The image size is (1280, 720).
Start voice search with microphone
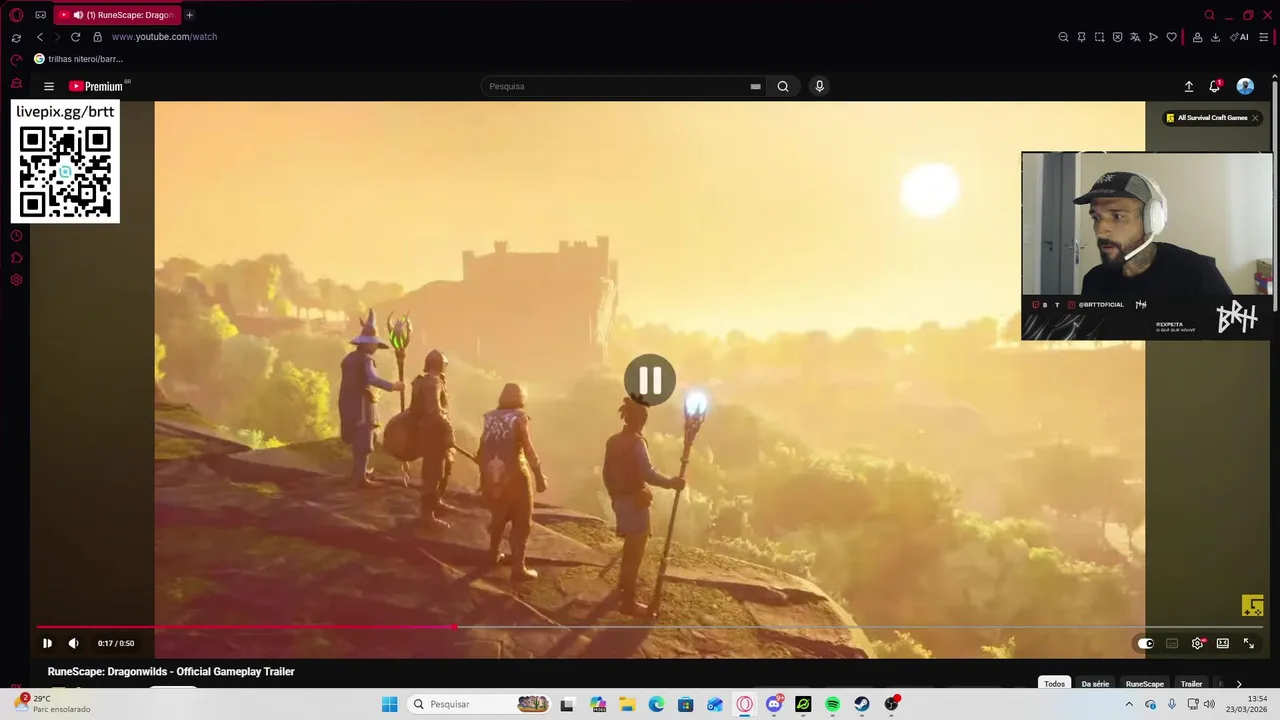(x=819, y=86)
